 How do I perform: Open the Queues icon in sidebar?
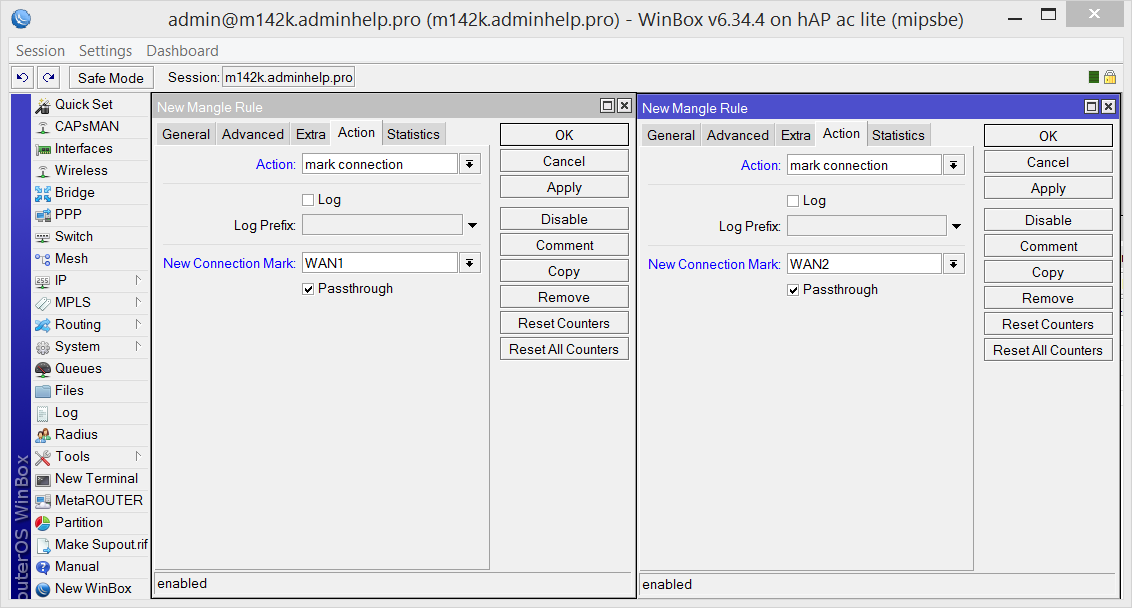click(x=43, y=369)
